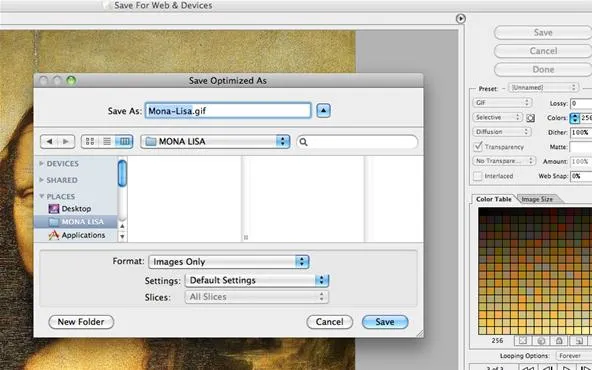Cancel the Save Optimized As dialog
Screen dimensions: 592x370
coord(330,322)
